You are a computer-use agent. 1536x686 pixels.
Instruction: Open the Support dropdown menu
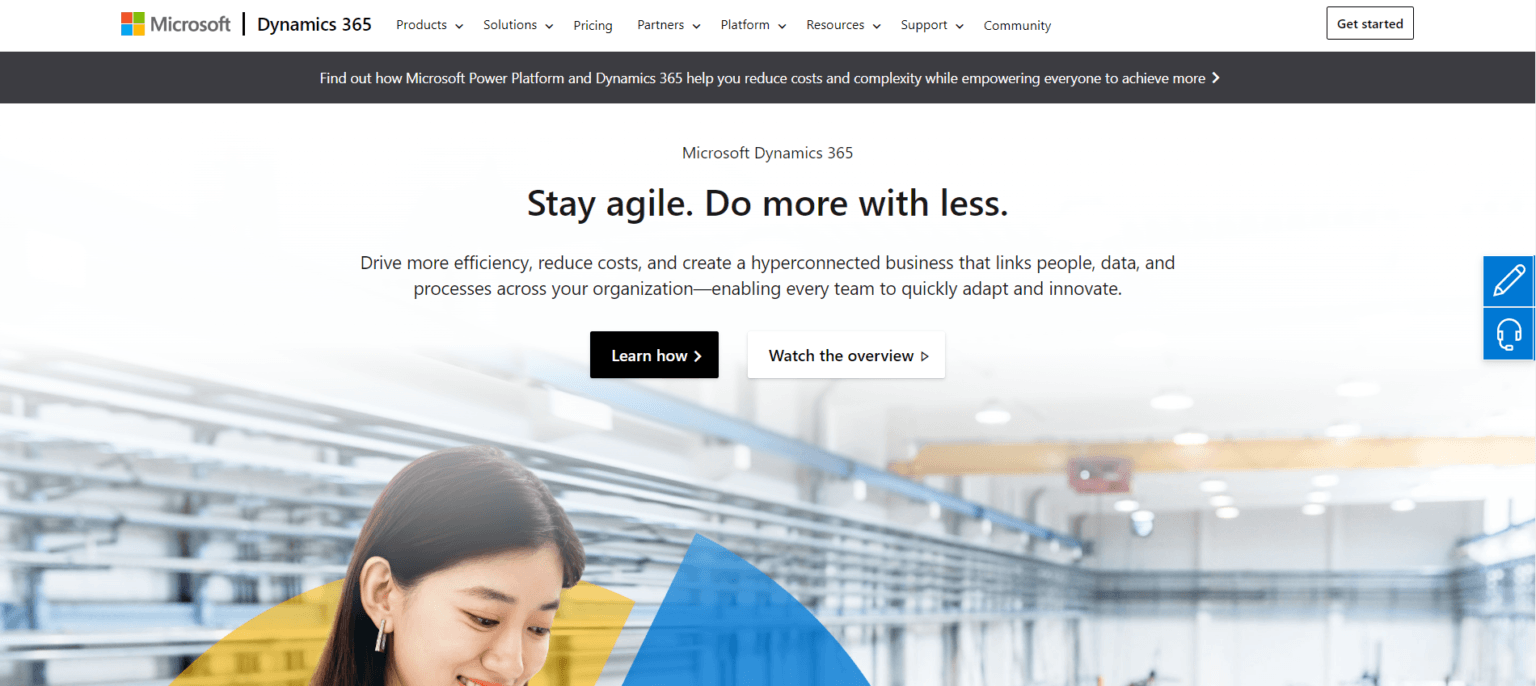point(931,25)
